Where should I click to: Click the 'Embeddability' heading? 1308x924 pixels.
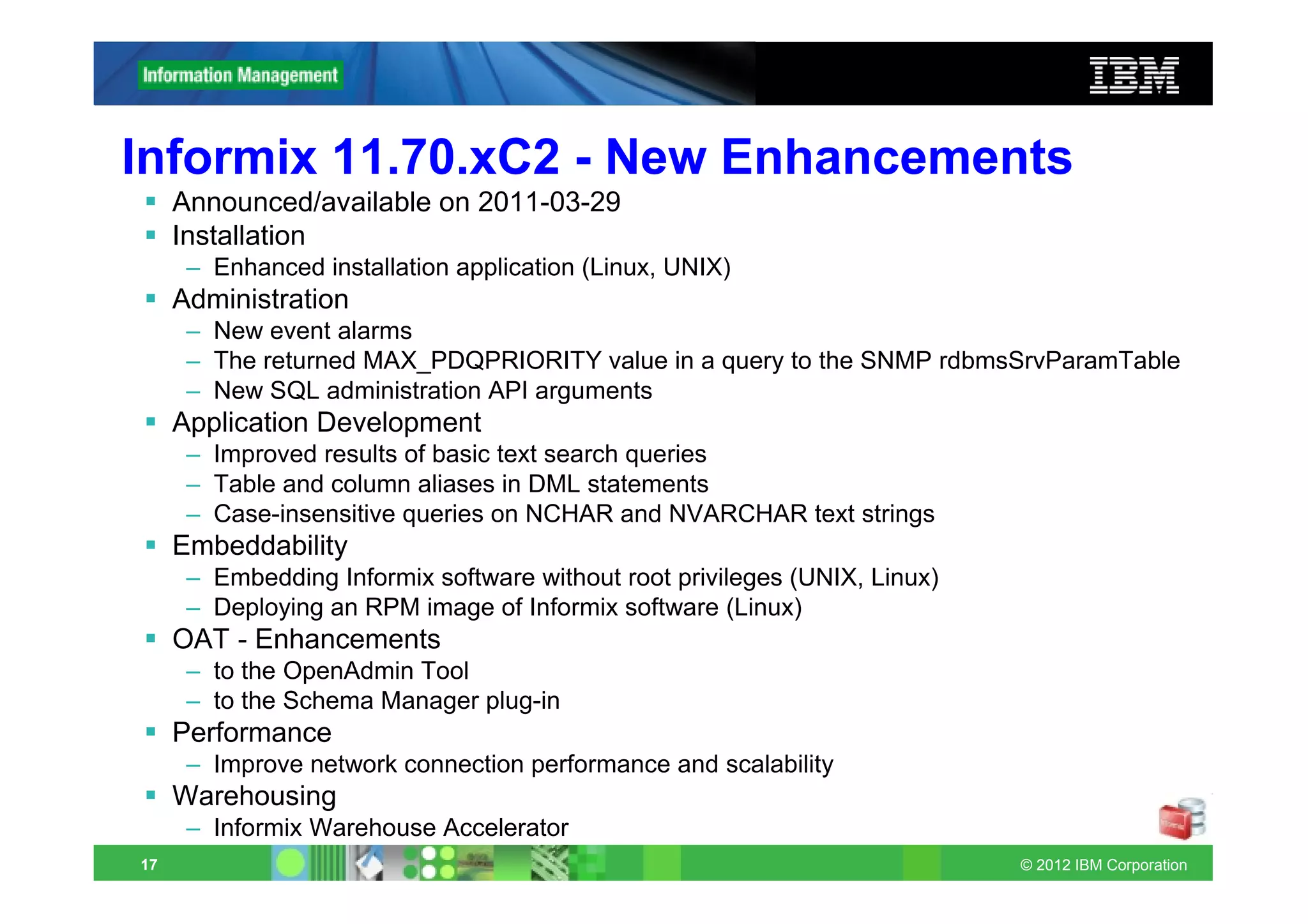[259, 546]
